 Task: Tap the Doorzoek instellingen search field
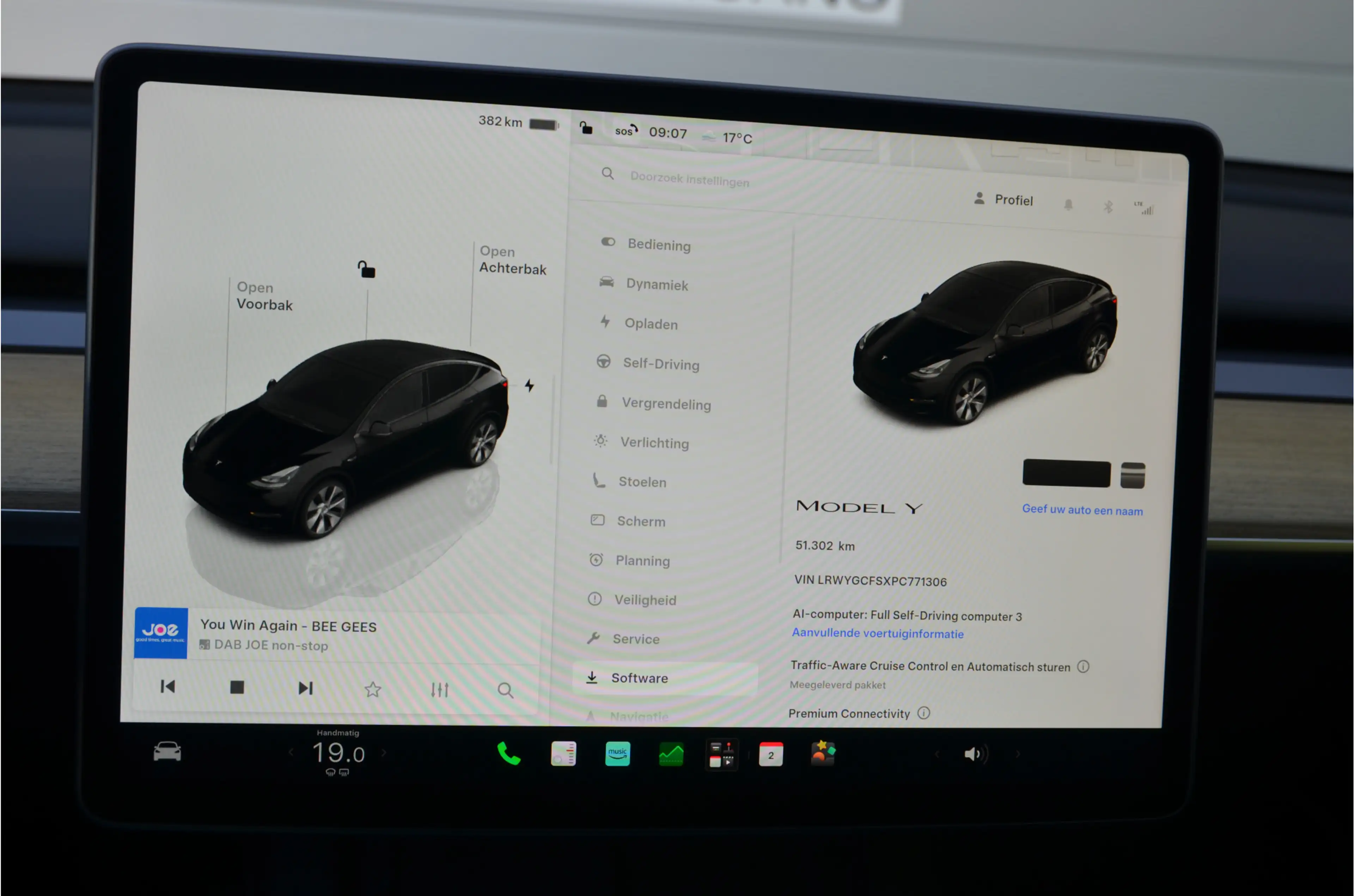[689, 178]
